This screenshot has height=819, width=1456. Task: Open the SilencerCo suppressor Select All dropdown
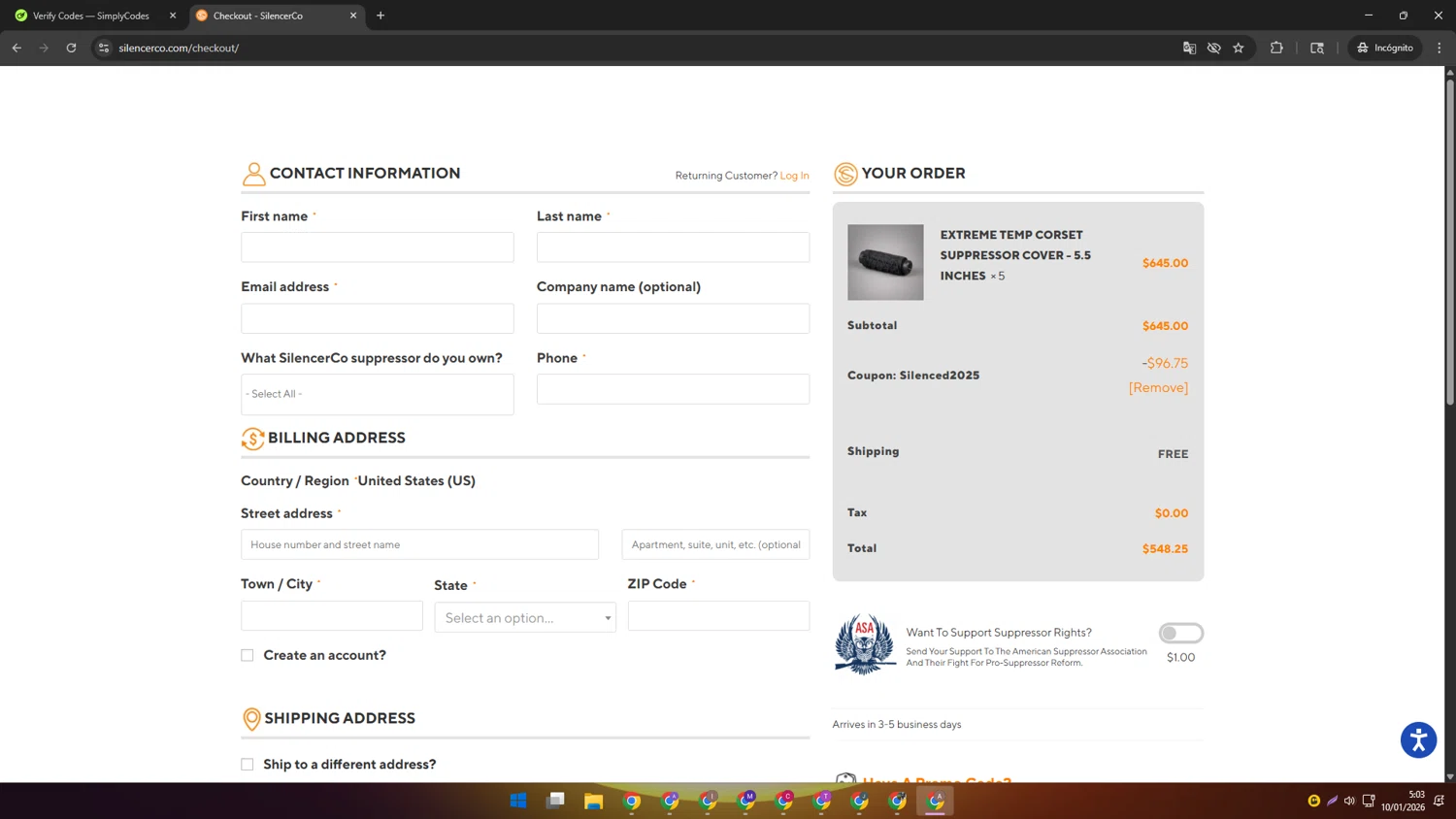click(x=378, y=394)
